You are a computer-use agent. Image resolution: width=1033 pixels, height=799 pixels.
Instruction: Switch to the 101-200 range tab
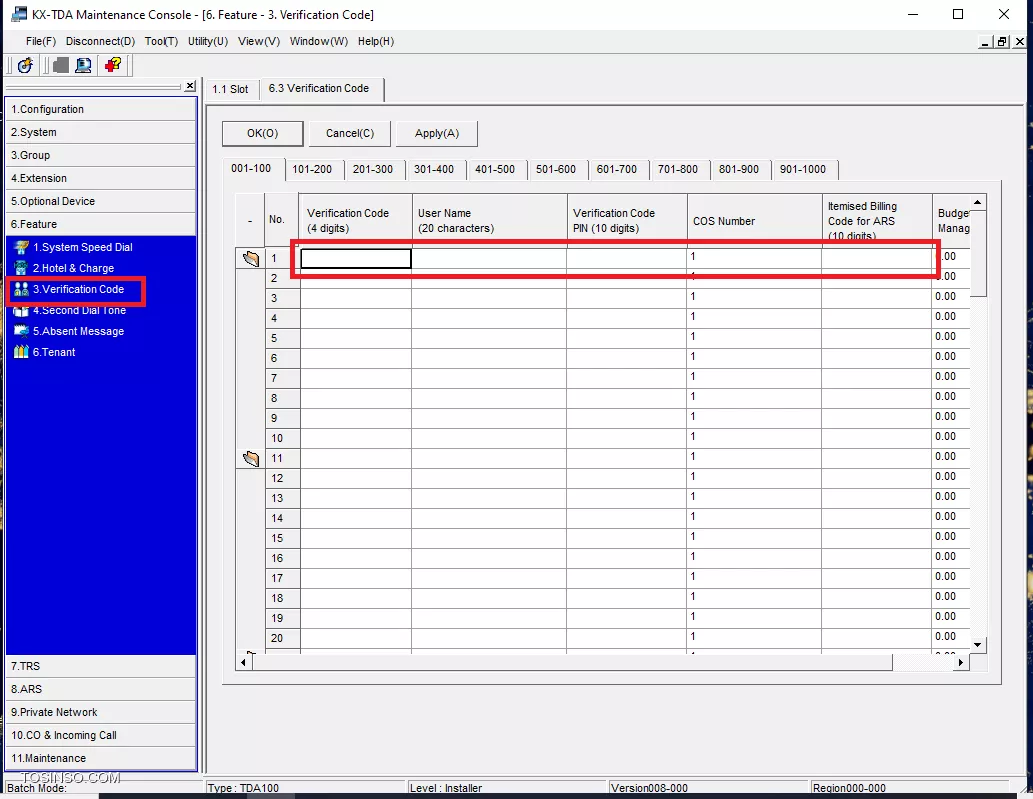(312, 169)
